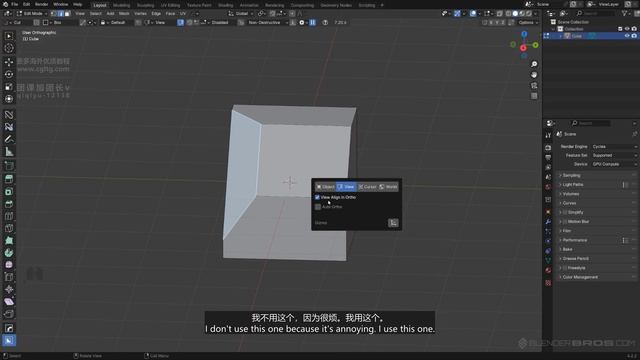The height and width of the screenshot is (360, 640).
Task: Select the Shear tool
Action: coord(9,302)
